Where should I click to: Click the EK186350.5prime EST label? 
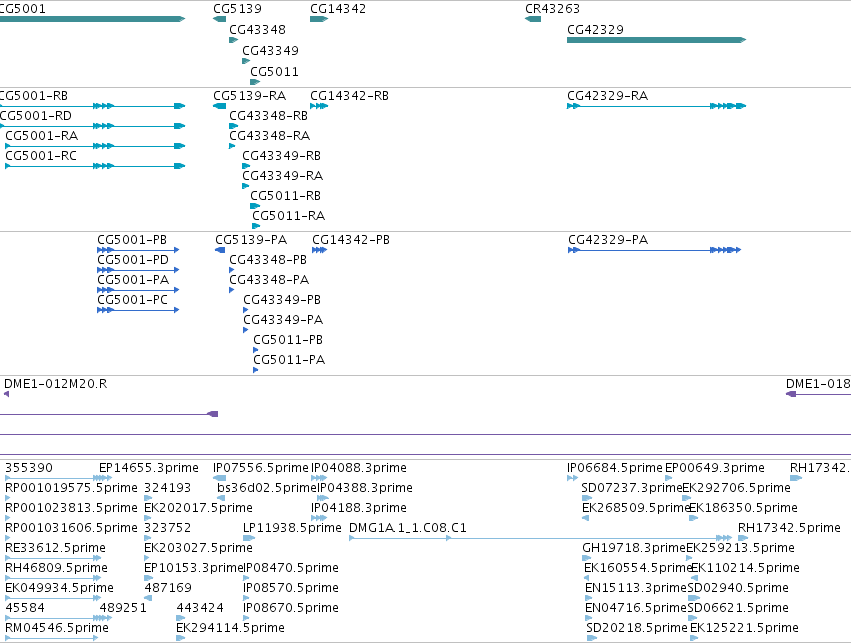point(744,508)
